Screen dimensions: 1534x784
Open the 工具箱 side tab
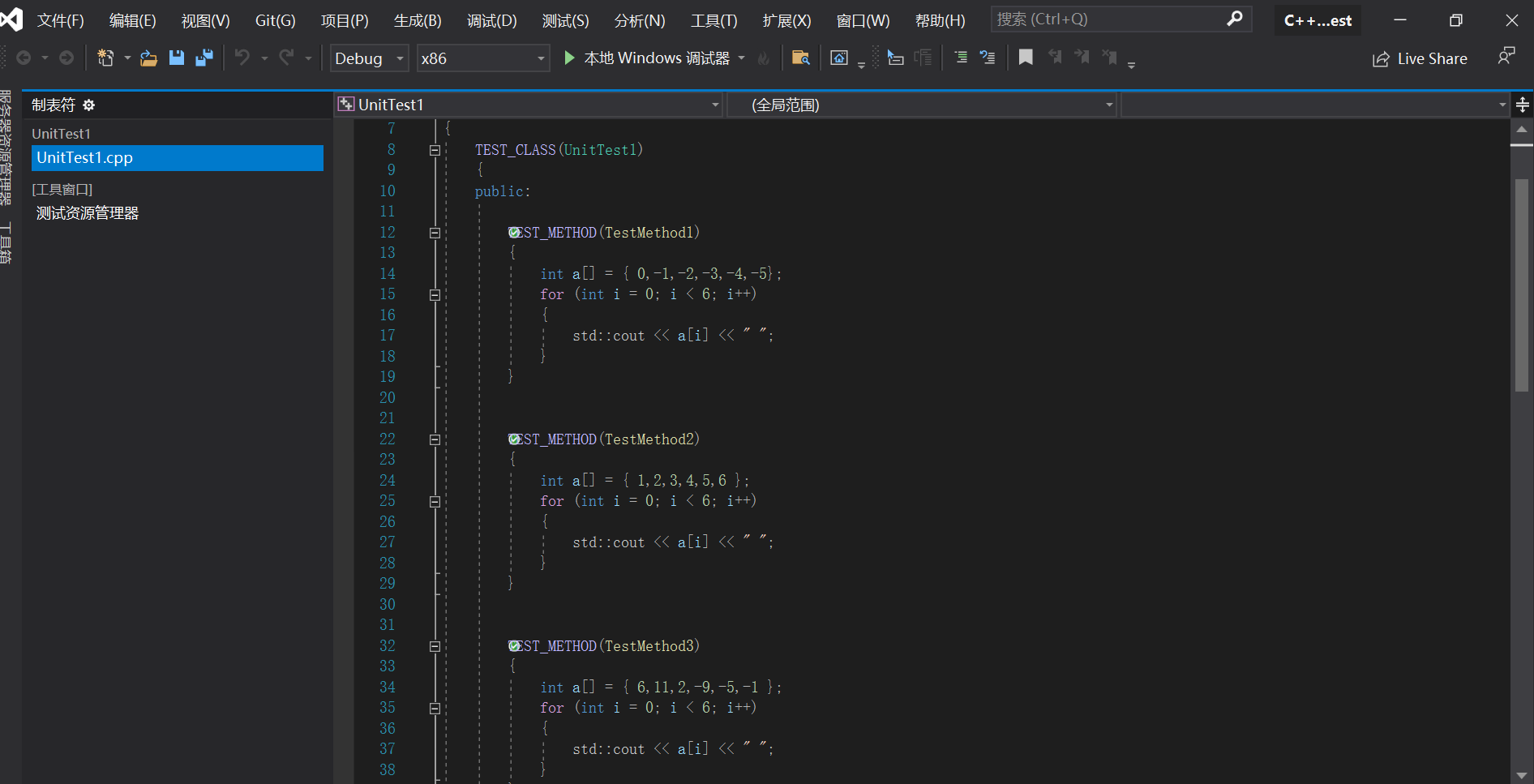coord(6,243)
